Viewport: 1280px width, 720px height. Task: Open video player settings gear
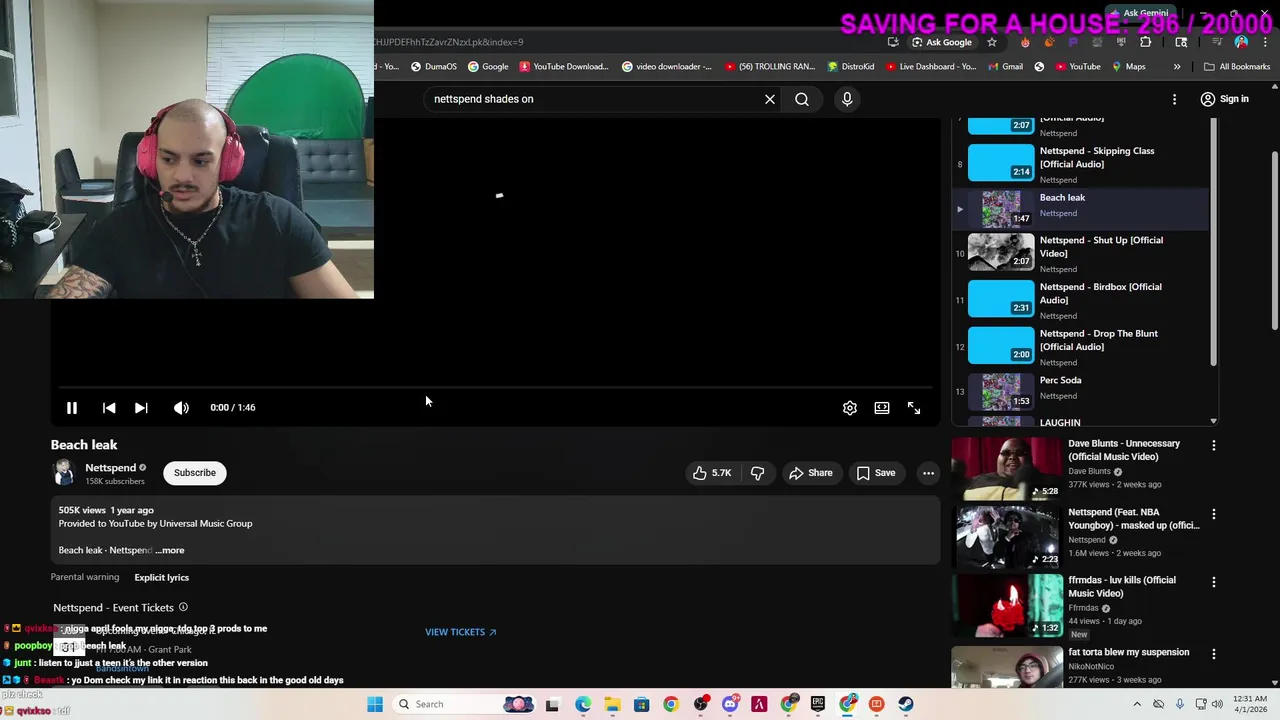(849, 407)
